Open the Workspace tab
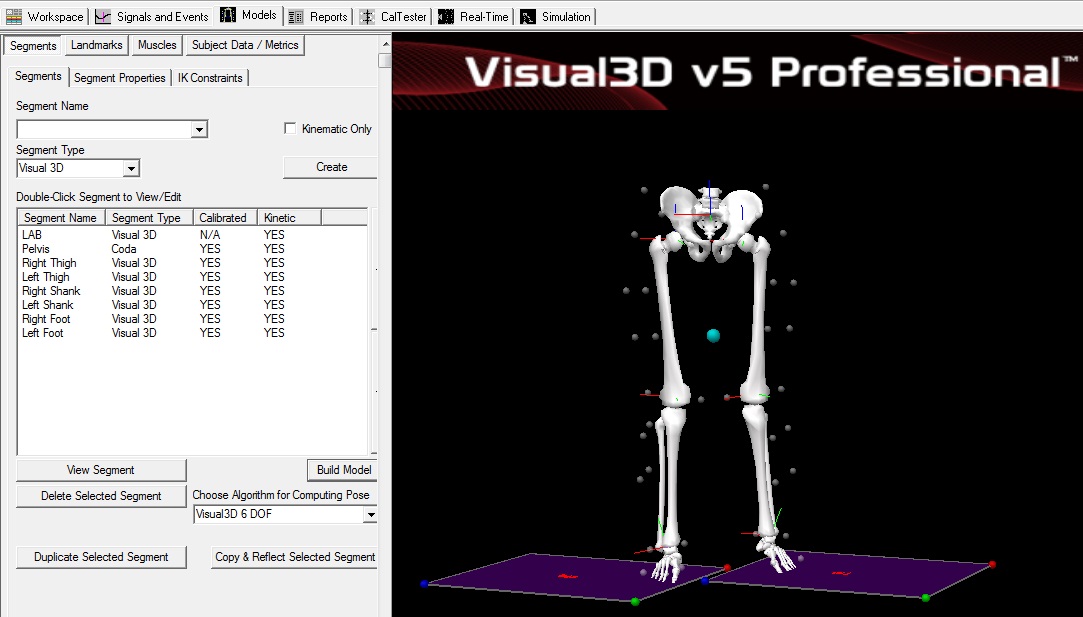Viewport: 1083px width, 617px height. [x=45, y=17]
